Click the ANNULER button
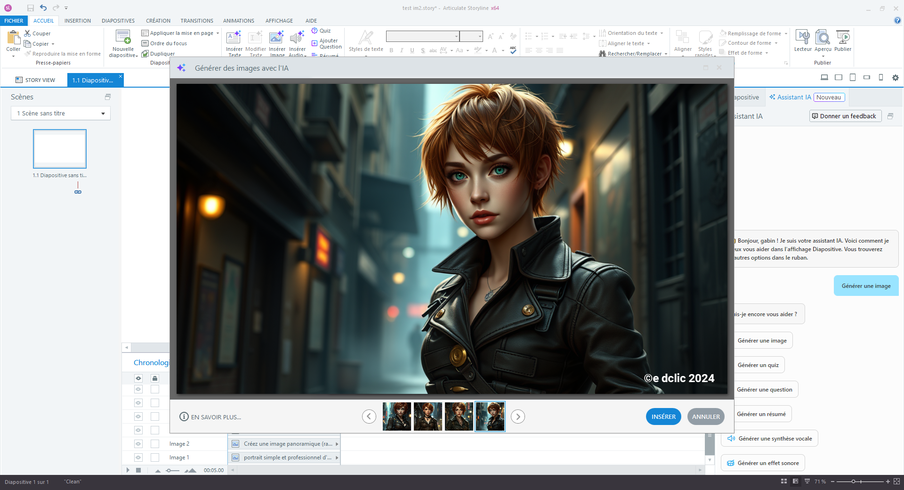Image resolution: width=904 pixels, height=490 pixels. point(706,416)
